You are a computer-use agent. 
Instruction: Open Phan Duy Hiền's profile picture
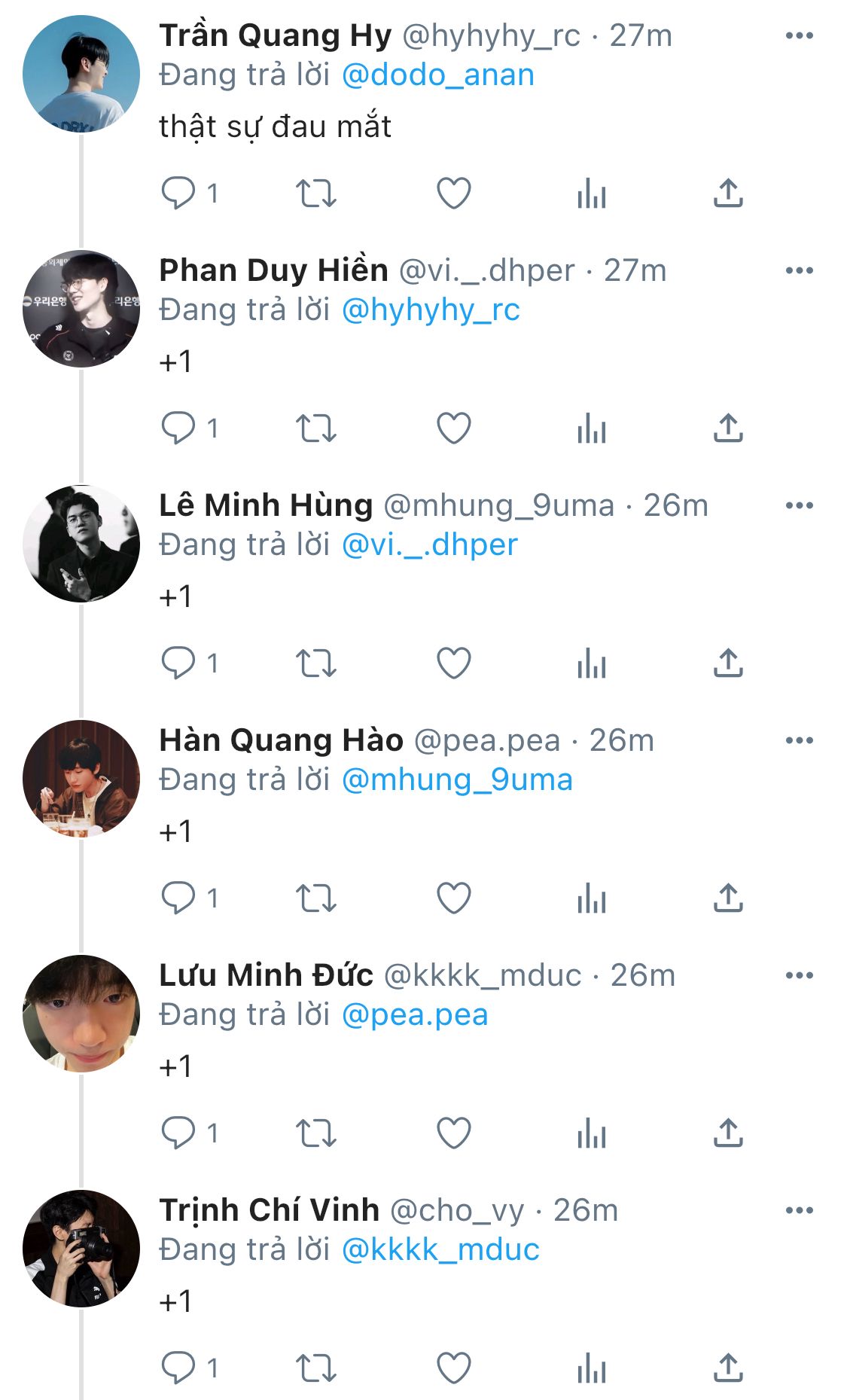81,309
